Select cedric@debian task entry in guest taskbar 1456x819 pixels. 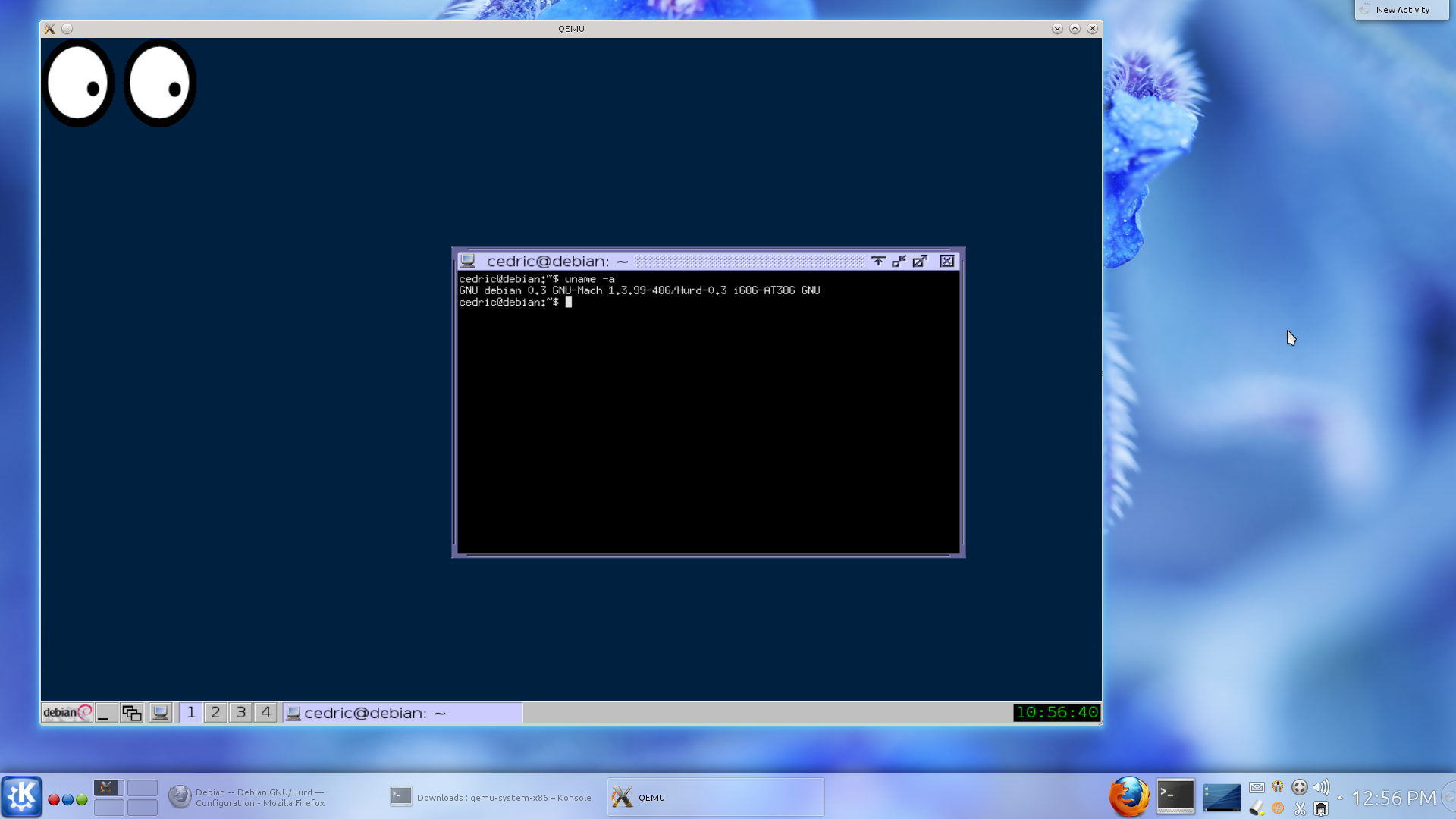tap(403, 713)
